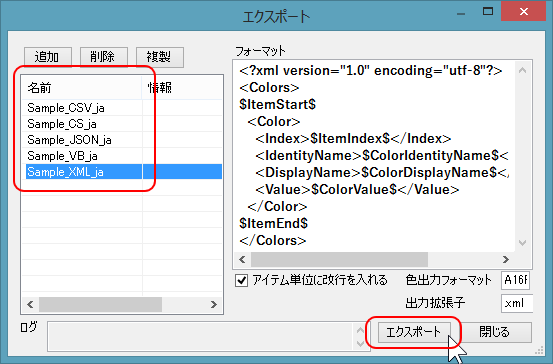Click the format box's right scroll arrow
The image size is (553, 364).
tap(506, 260)
